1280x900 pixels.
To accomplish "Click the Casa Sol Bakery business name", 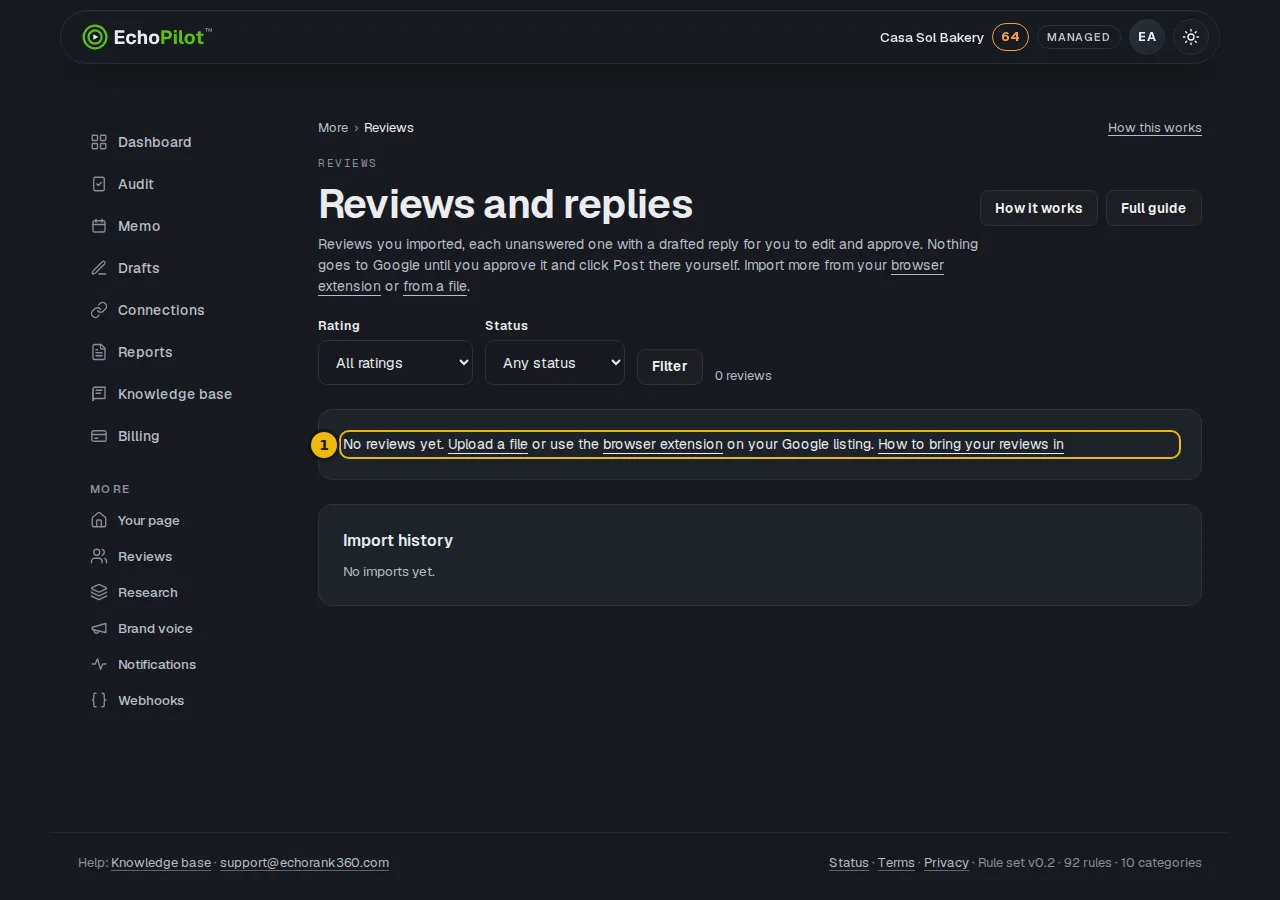I will pyautogui.click(x=932, y=38).
